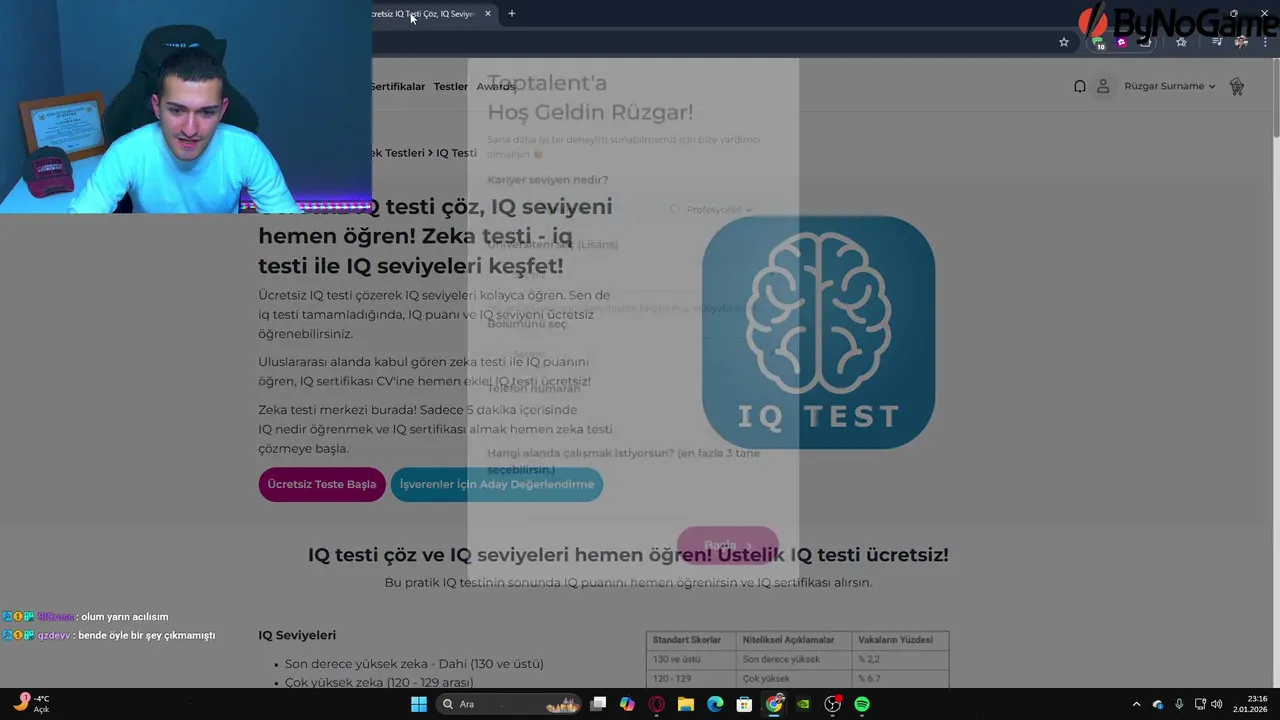The width and height of the screenshot is (1280, 720).
Task: Click chat message 'bende öyle bir şey çıkmamıştı'
Action: (x=147, y=635)
